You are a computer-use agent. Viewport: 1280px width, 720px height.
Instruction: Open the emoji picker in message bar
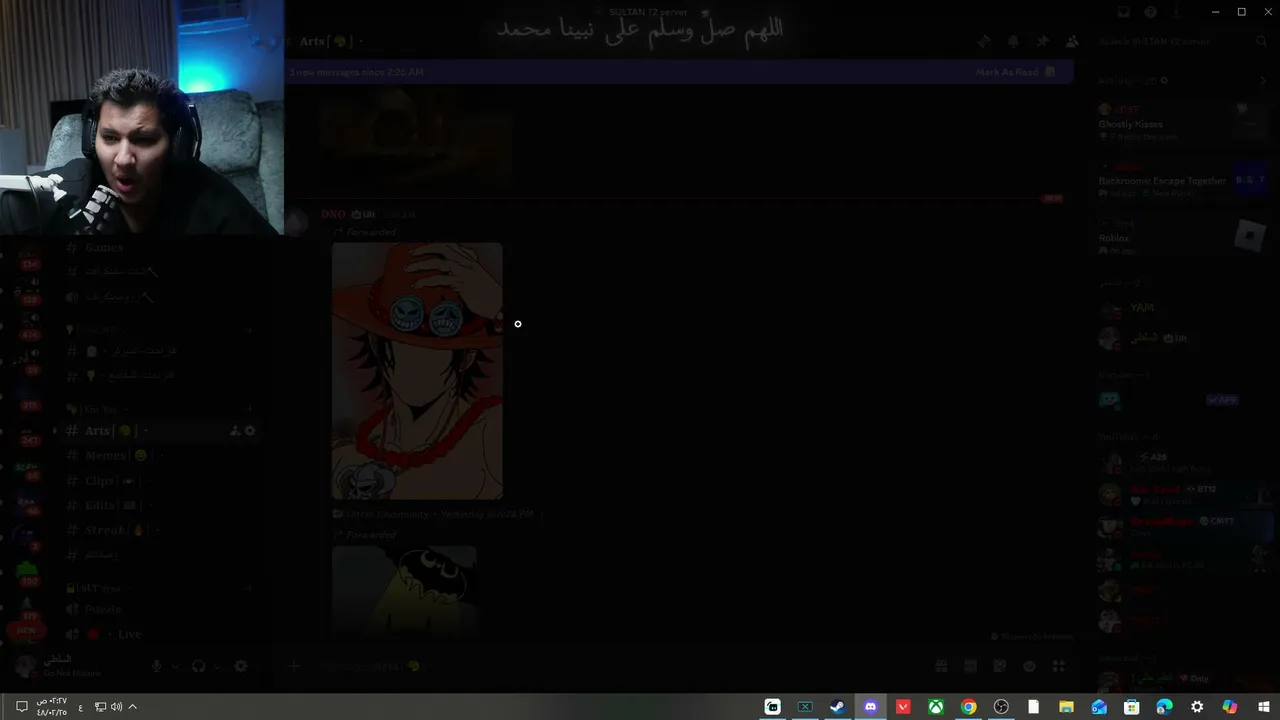pos(1029,666)
